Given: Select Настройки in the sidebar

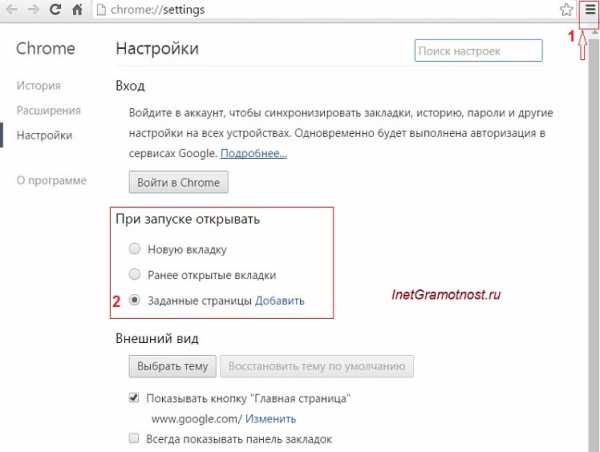Looking at the screenshot, I should click(x=44, y=135).
